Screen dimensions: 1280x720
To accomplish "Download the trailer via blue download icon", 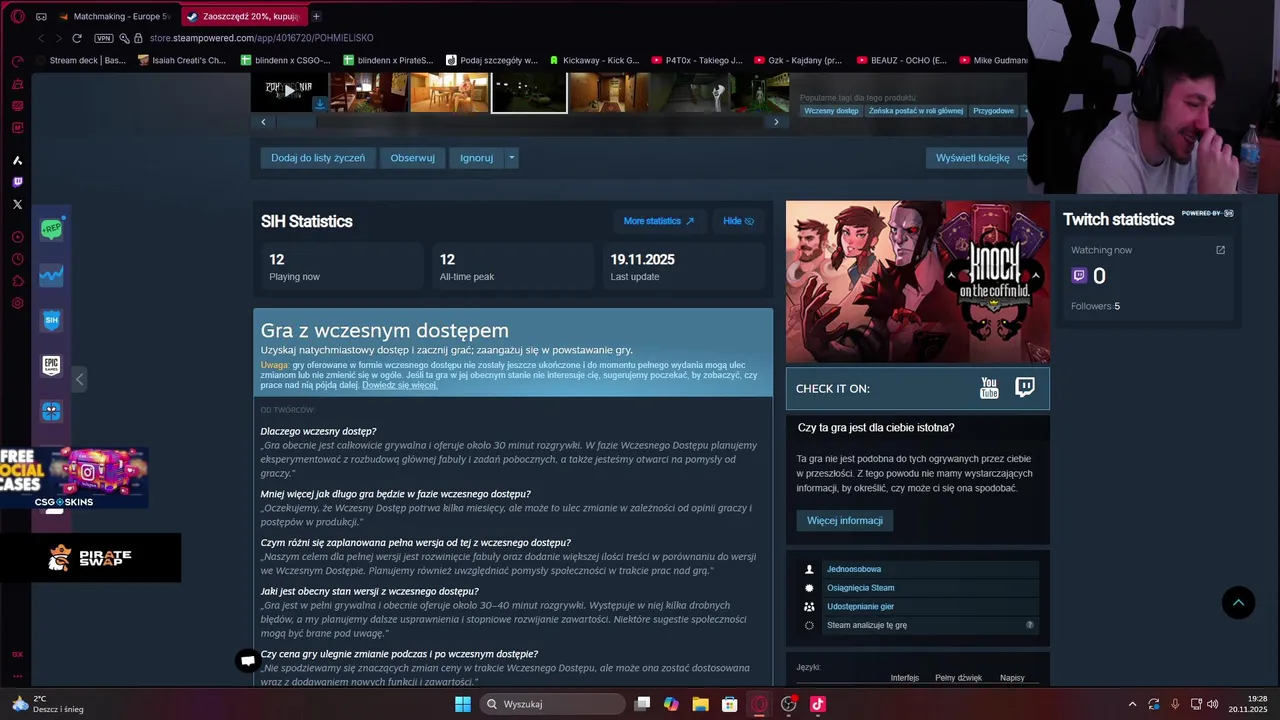I will [320, 103].
